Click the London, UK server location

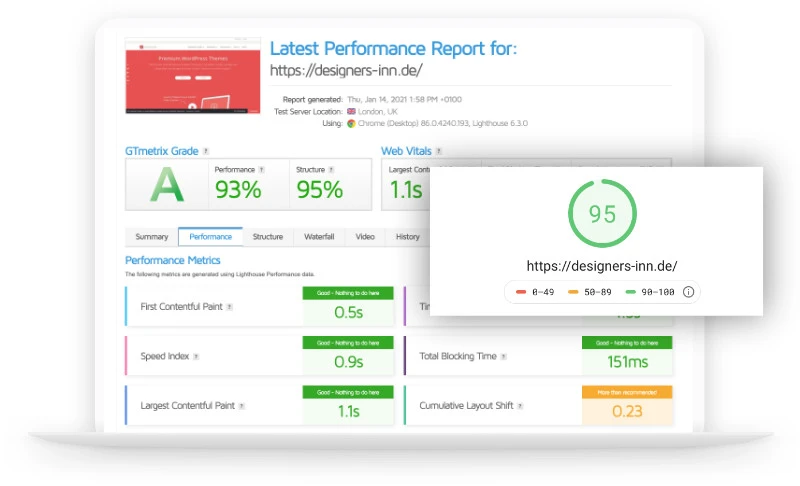tap(378, 111)
